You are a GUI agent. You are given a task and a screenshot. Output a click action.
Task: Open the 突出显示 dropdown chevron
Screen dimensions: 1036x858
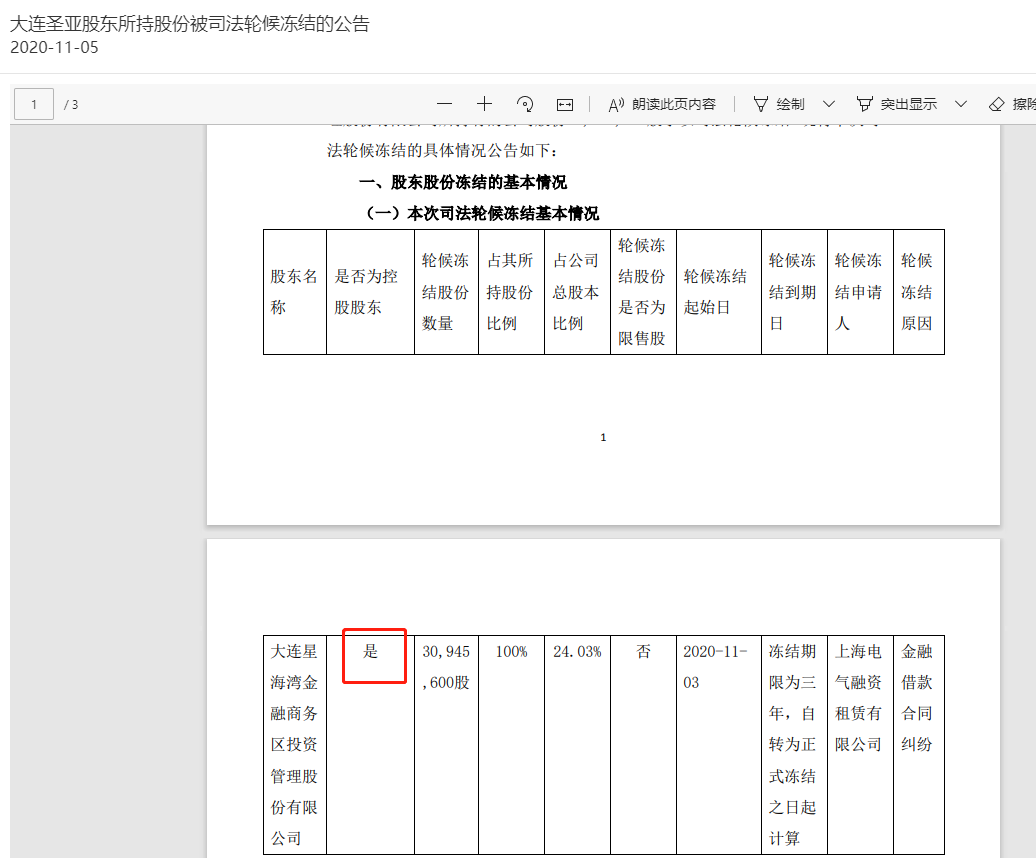coord(961,104)
